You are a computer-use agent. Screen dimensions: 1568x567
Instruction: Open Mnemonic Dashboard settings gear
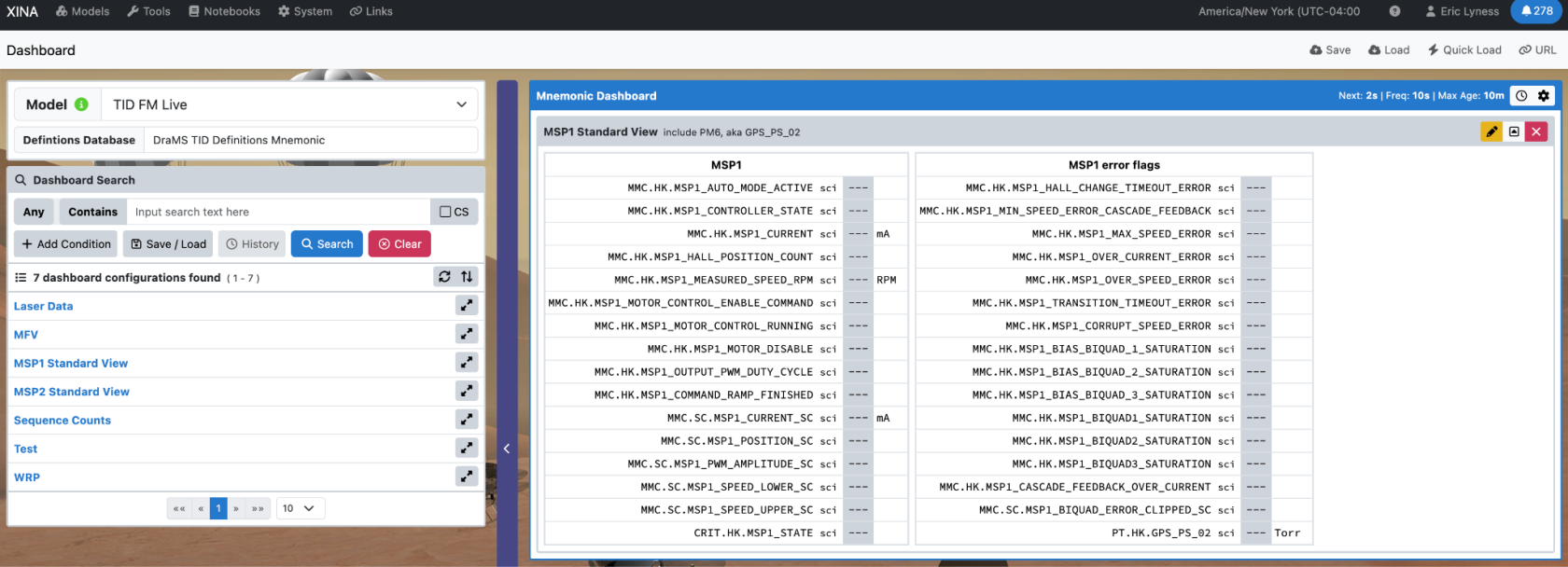click(1544, 95)
